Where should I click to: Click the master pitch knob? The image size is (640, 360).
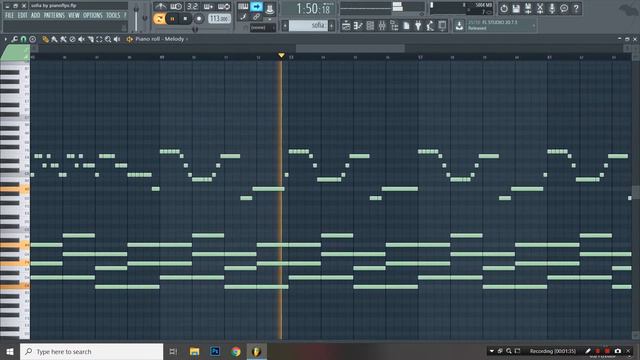click(x=145, y=18)
